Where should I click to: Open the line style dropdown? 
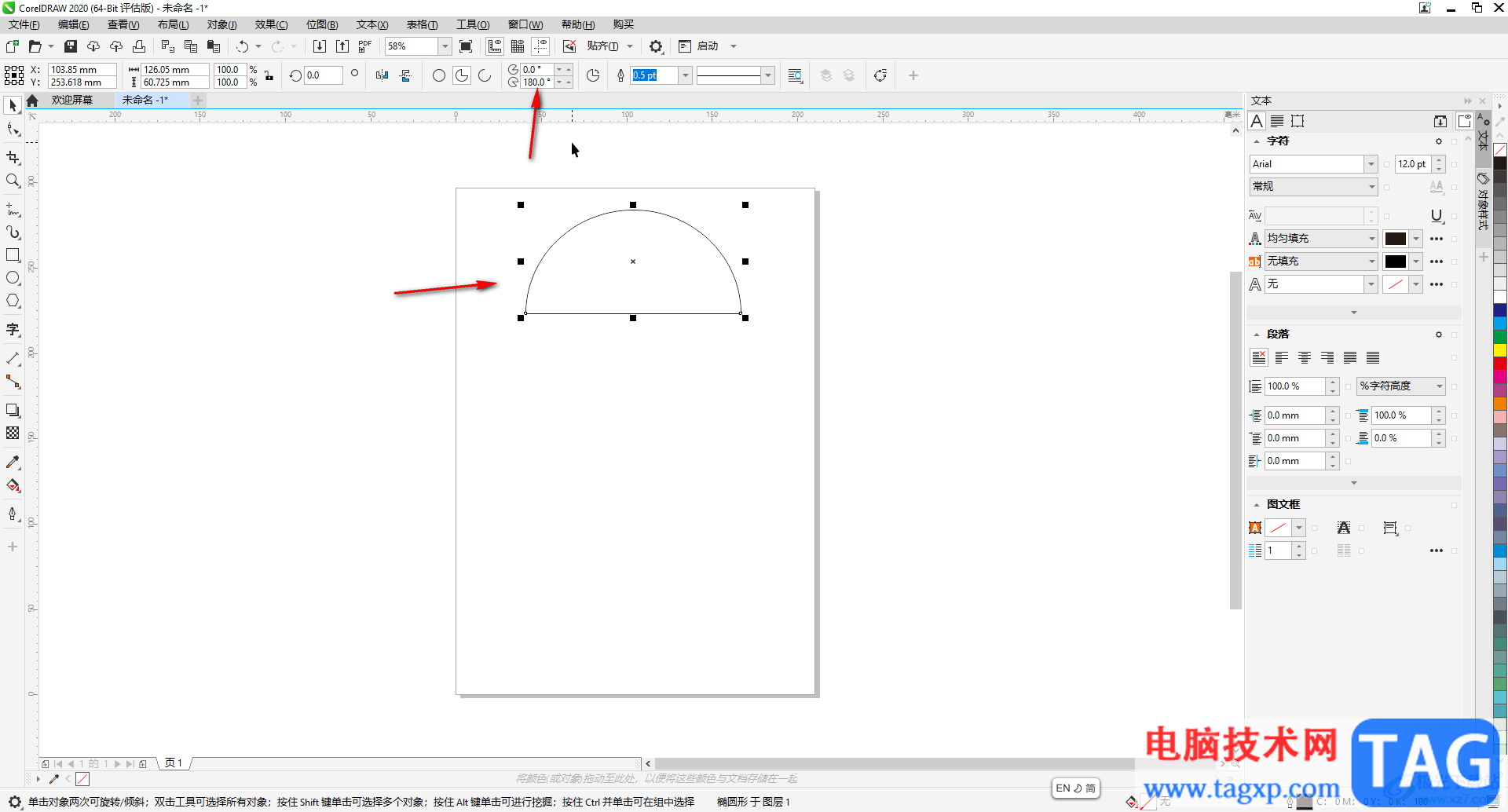tap(768, 75)
